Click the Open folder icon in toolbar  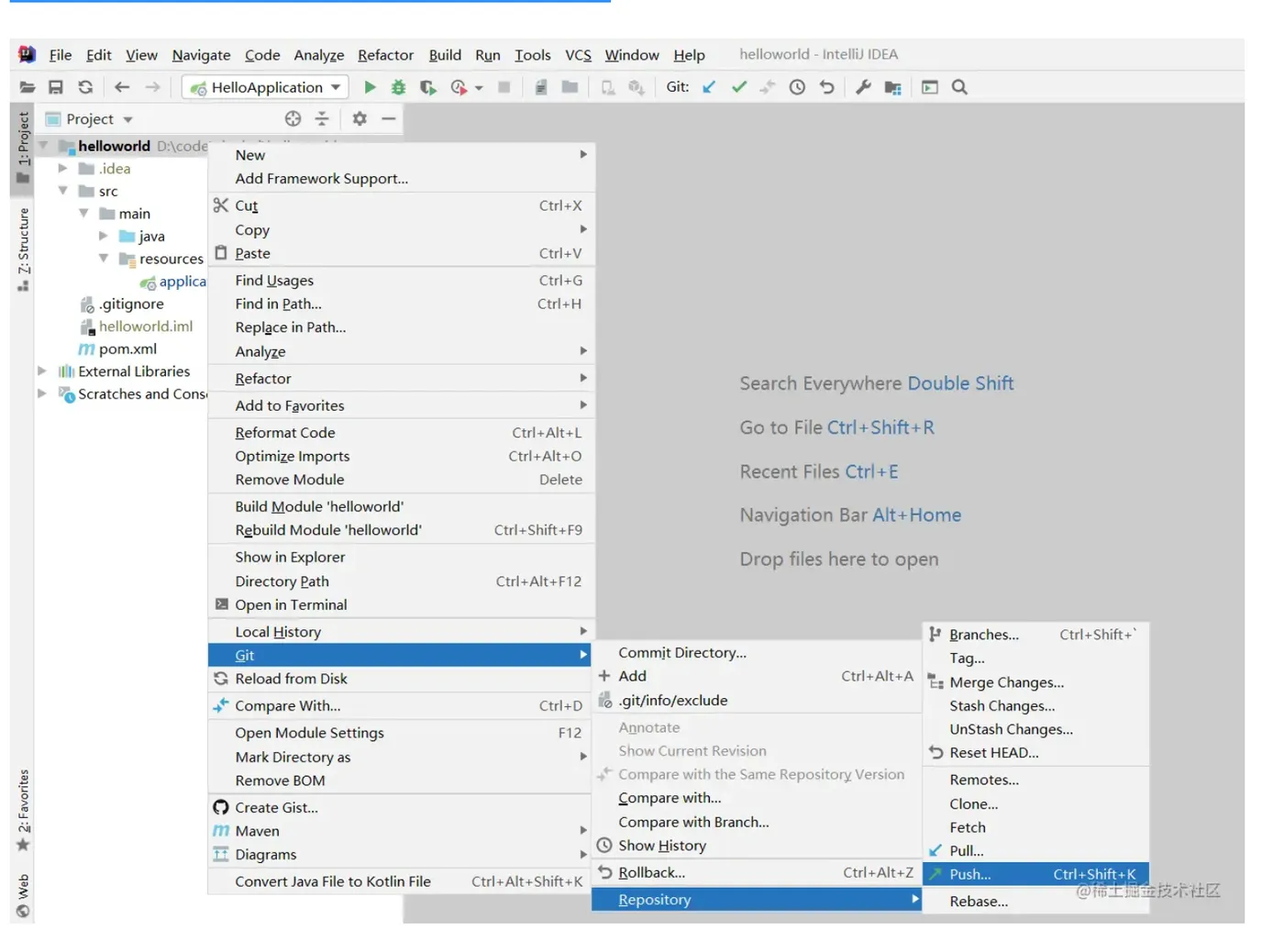point(28,87)
